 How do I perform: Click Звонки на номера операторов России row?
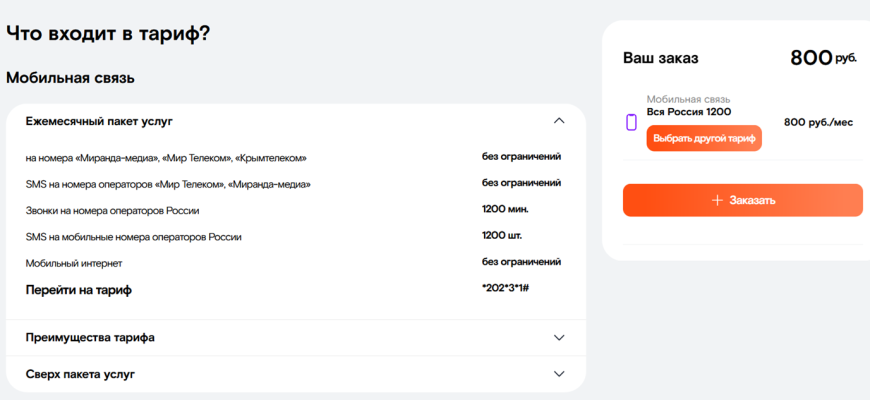click(x=112, y=210)
